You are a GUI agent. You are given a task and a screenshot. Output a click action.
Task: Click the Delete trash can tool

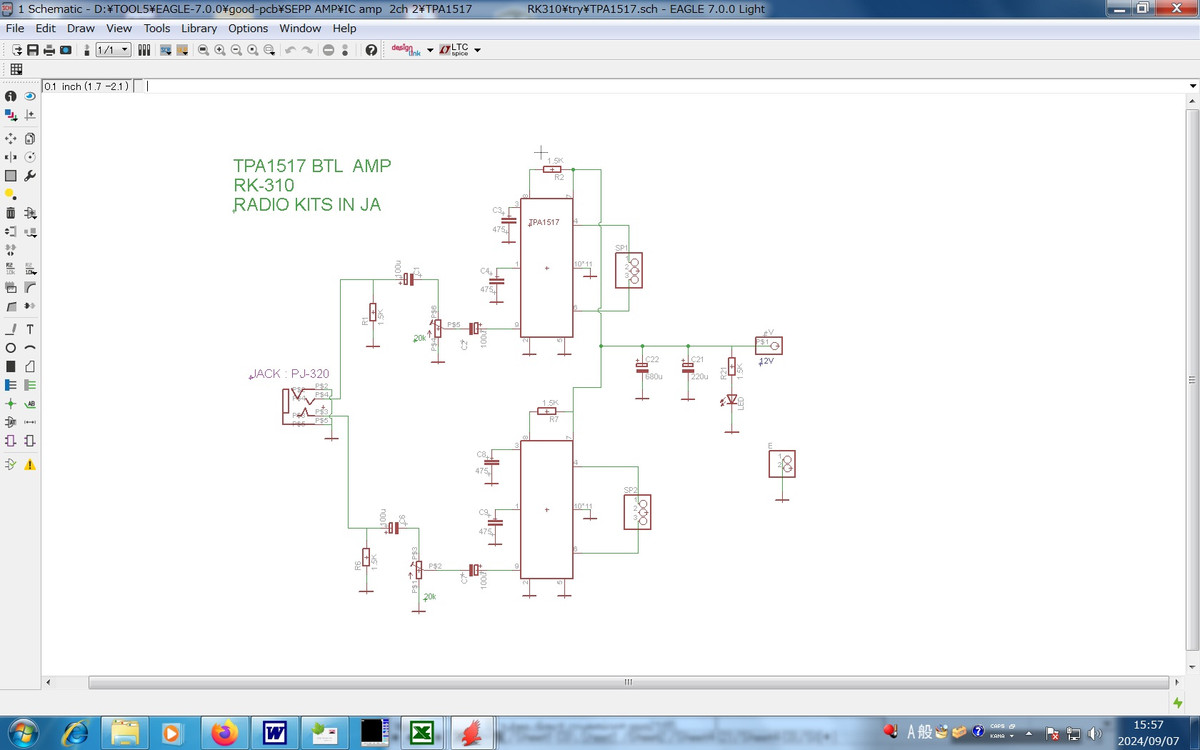tap(10, 212)
